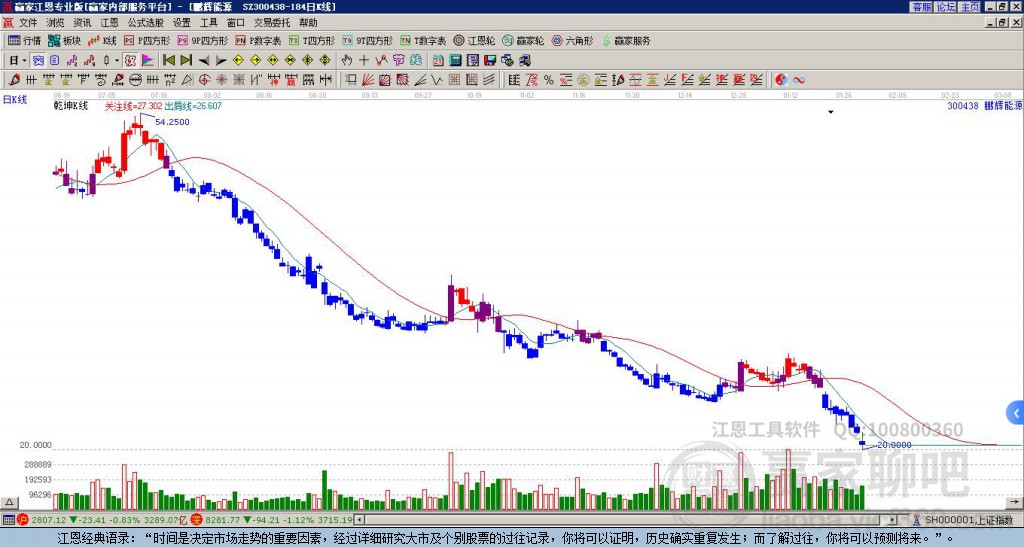Click the percent % tool icon
1024x548 pixels.
coord(549,80)
